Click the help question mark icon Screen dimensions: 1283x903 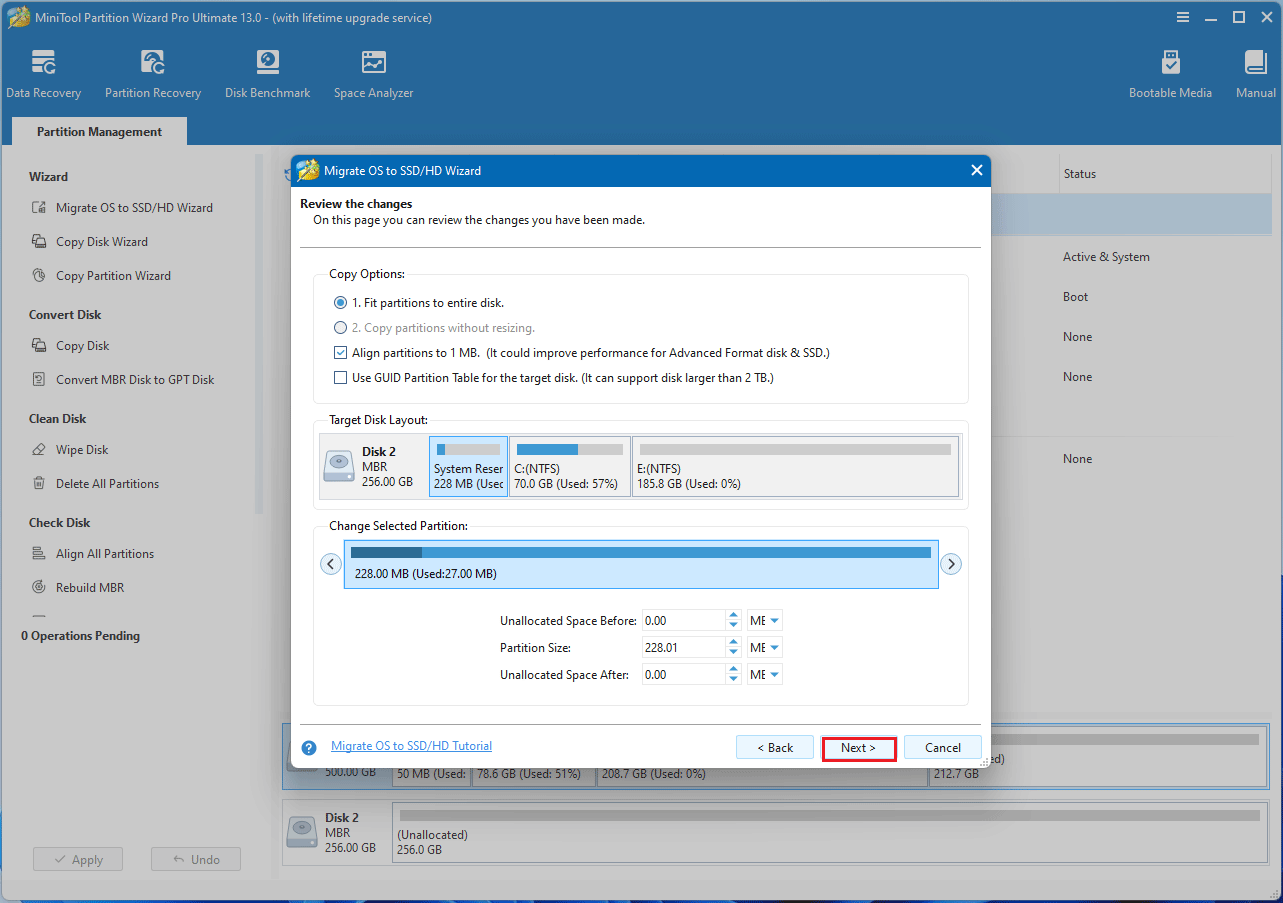pyautogui.click(x=306, y=746)
